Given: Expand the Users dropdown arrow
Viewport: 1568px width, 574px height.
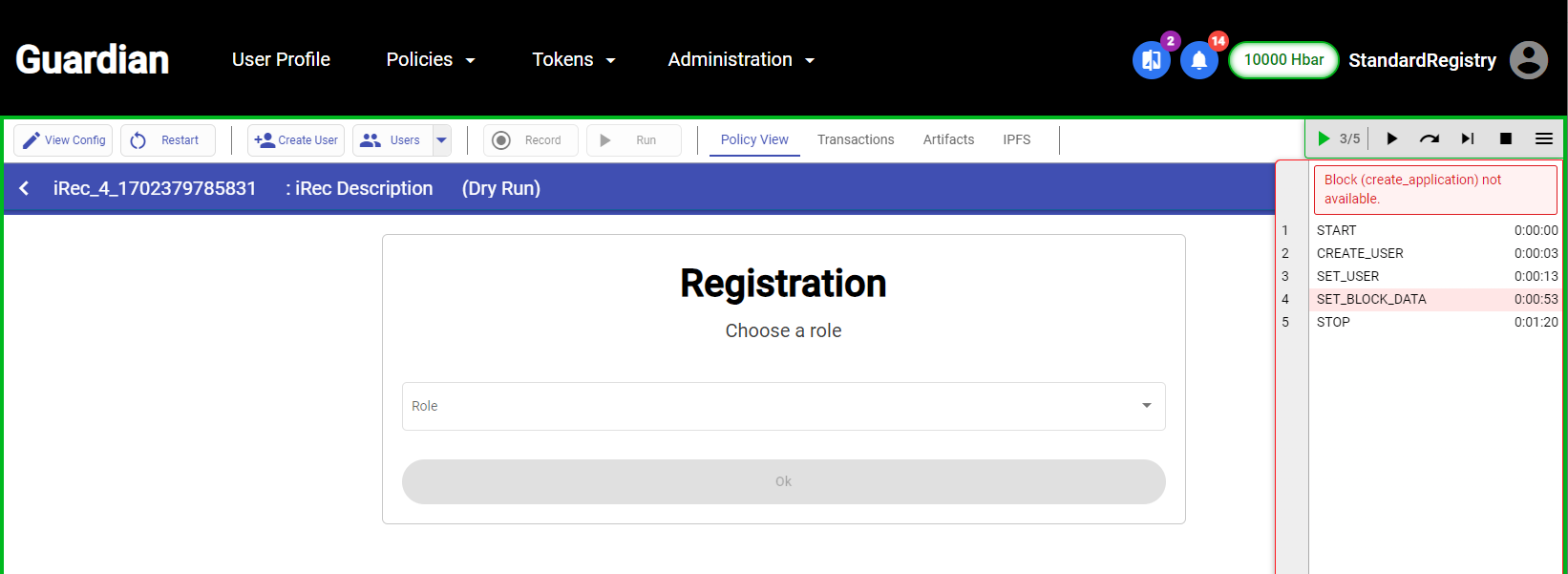Looking at the screenshot, I should [441, 139].
